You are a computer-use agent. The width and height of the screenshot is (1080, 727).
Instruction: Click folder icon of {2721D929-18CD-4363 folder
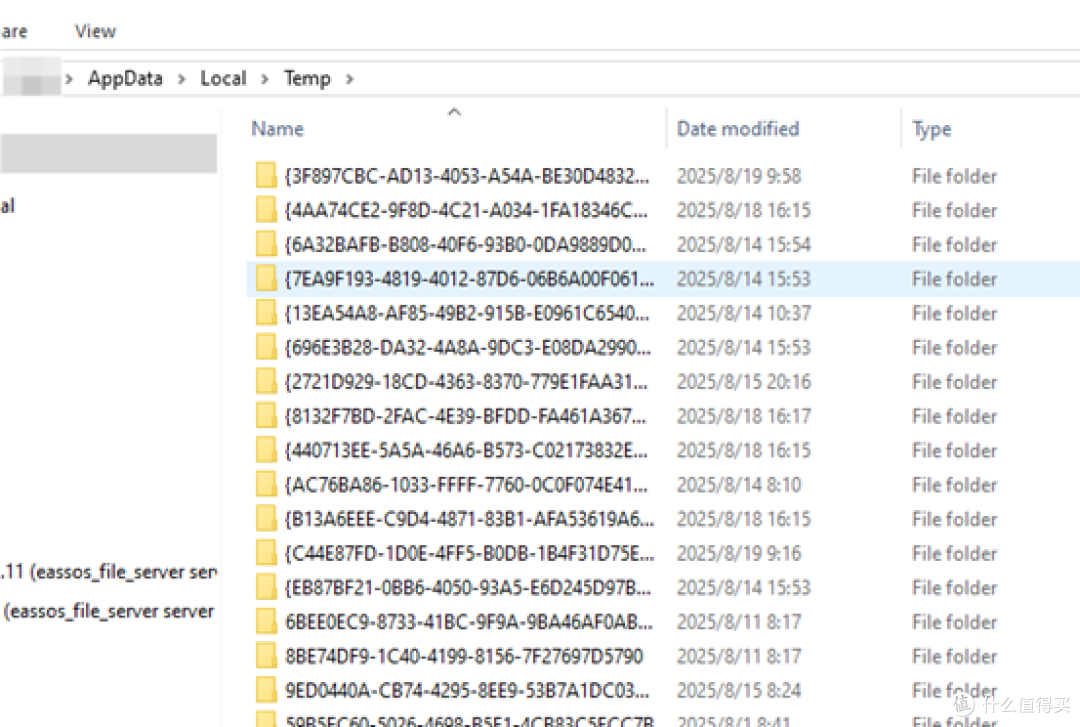(x=266, y=381)
